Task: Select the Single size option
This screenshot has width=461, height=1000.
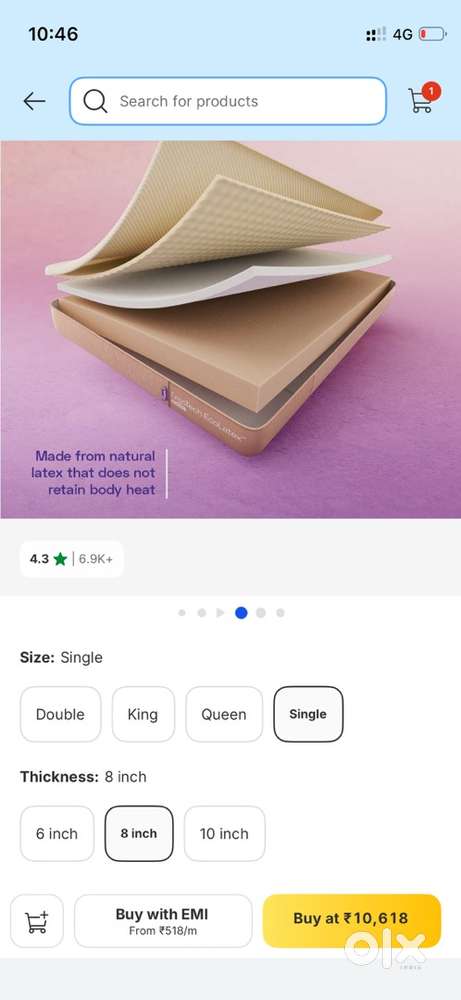Action: point(308,714)
